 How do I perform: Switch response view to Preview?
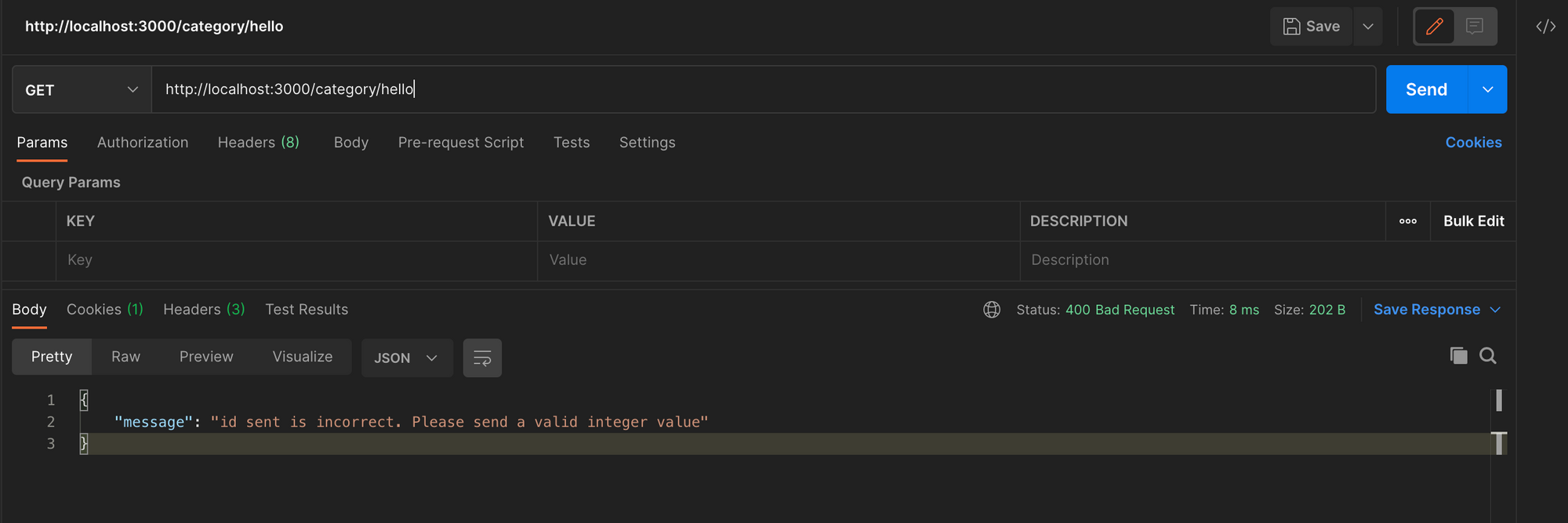[206, 357]
